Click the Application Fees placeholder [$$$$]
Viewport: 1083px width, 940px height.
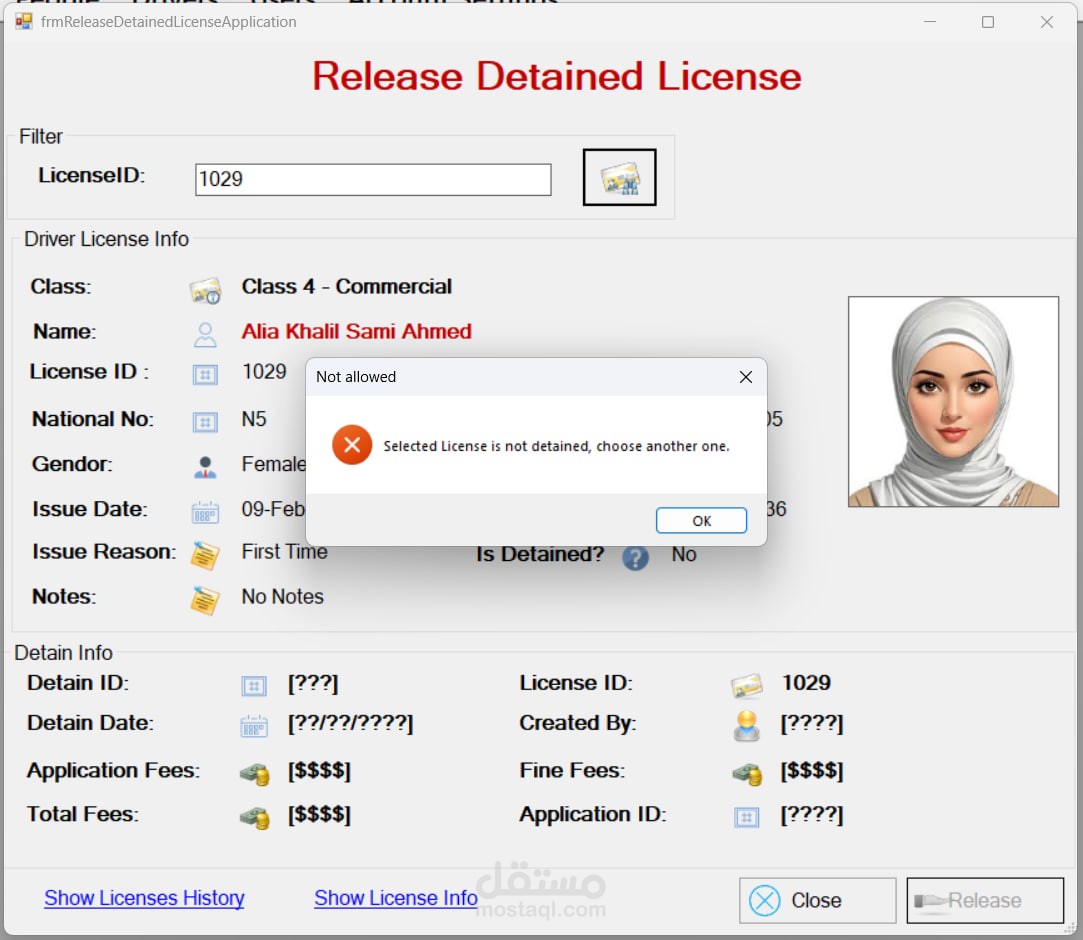[x=319, y=771]
